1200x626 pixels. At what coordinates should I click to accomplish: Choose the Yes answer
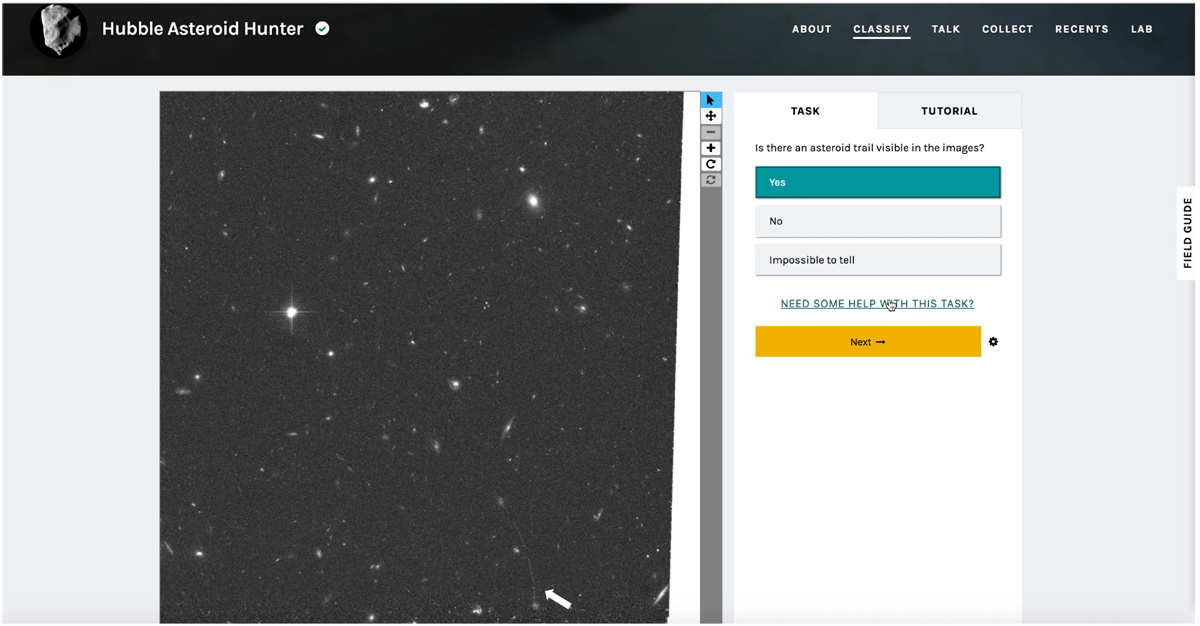pyautogui.click(x=877, y=182)
